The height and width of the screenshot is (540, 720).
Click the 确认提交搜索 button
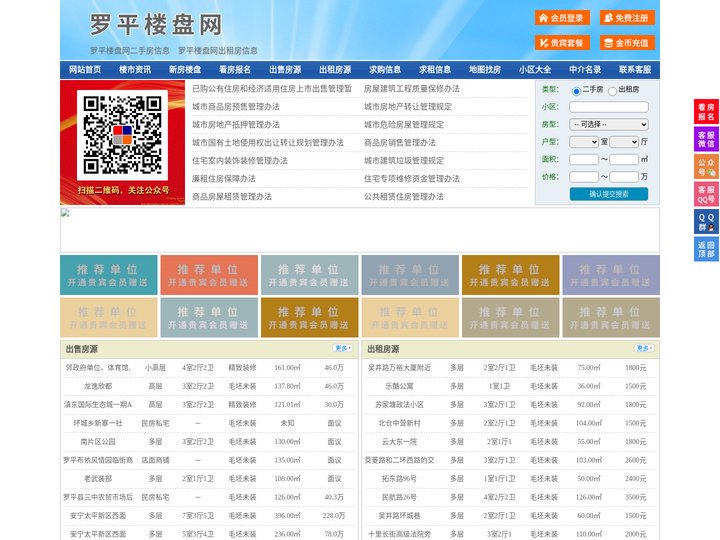[609, 194]
